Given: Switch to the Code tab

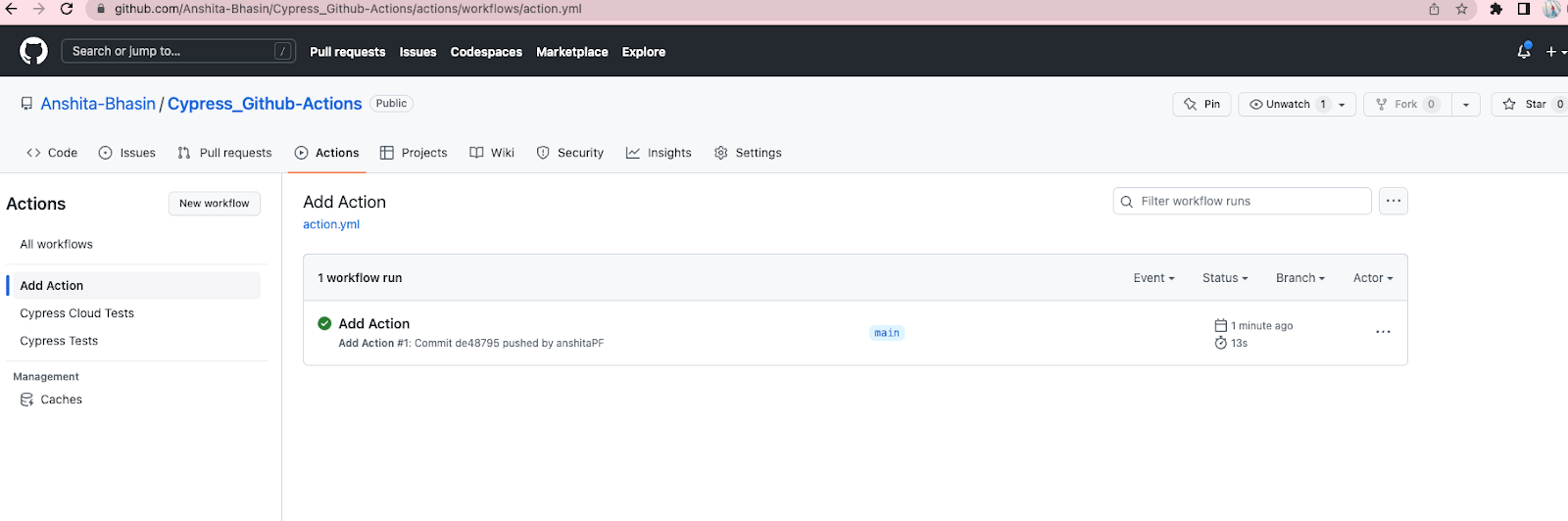Looking at the screenshot, I should 52,153.
